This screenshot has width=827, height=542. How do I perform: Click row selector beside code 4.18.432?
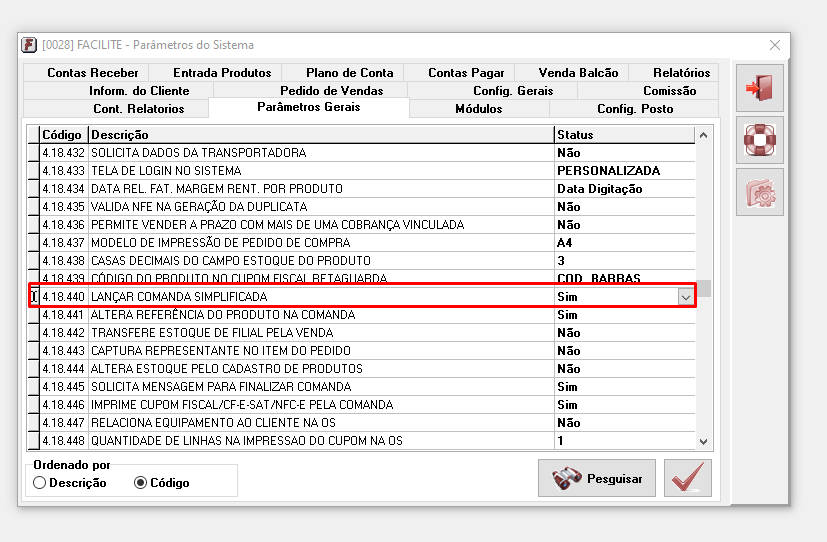click(34, 153)
